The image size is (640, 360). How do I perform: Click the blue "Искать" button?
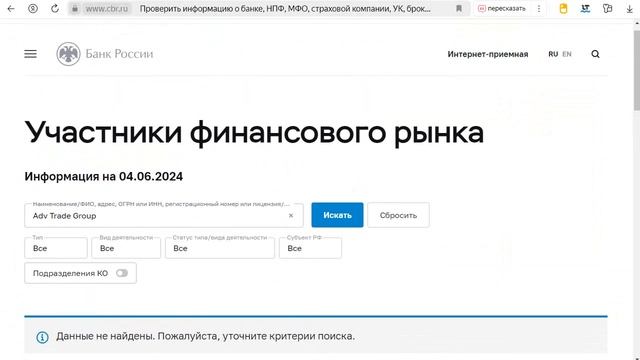337,215
